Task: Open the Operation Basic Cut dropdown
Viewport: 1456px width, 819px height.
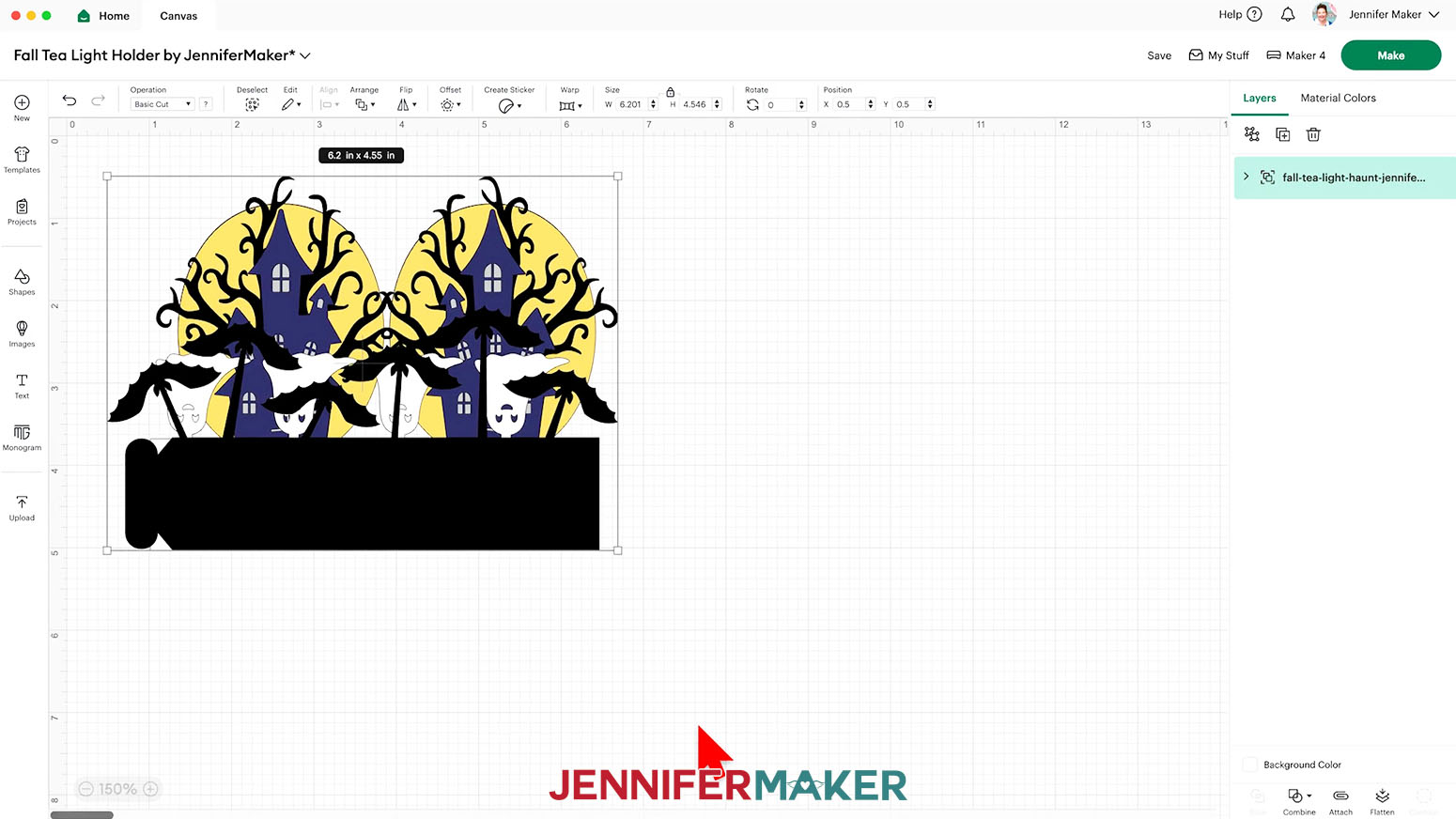Action: (163, 104)
